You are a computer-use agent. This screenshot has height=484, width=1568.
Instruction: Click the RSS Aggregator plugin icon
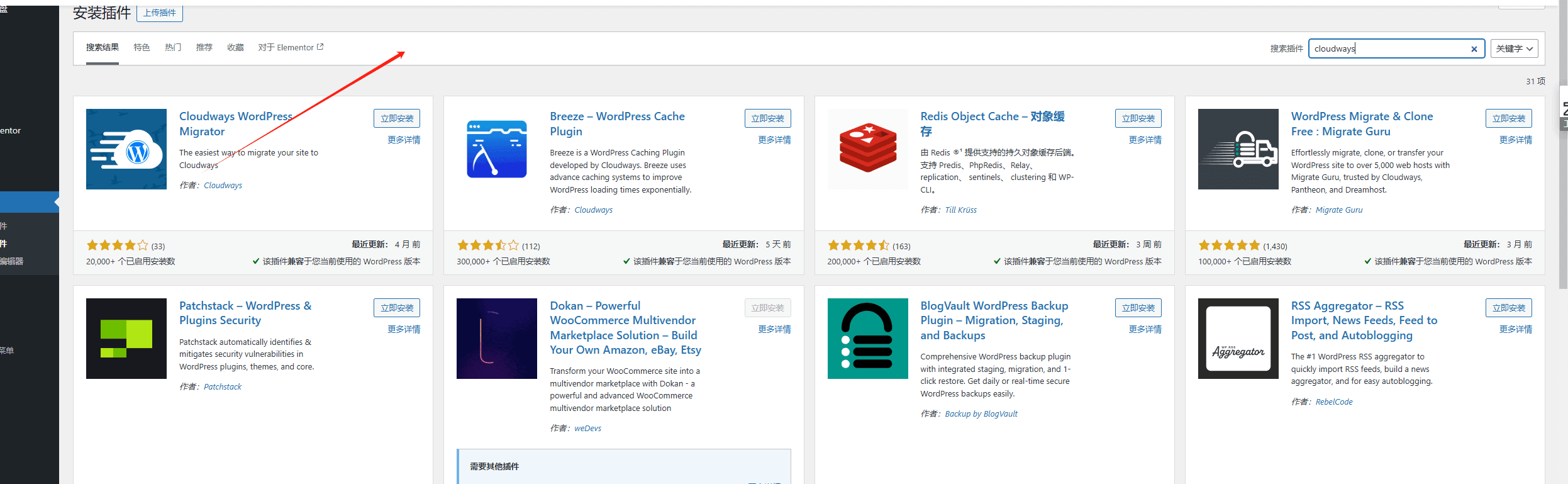pyautogui.click(x=1238, y=339)
